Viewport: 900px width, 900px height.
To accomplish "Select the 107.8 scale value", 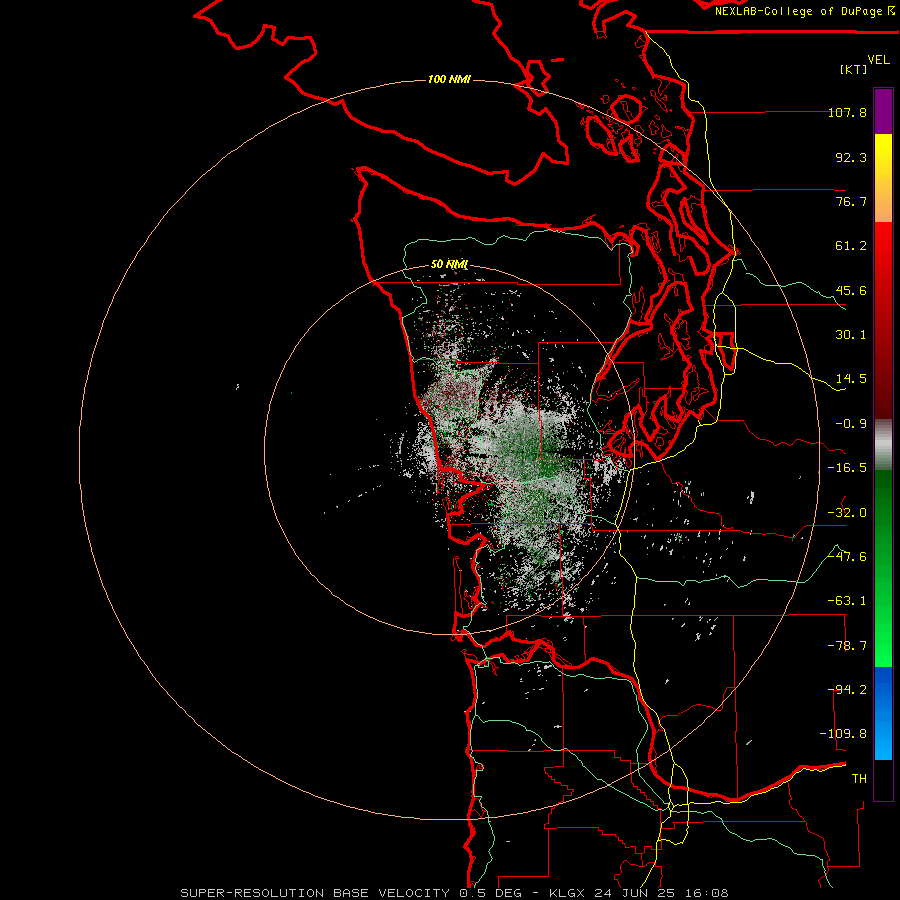I will point(847,112).
